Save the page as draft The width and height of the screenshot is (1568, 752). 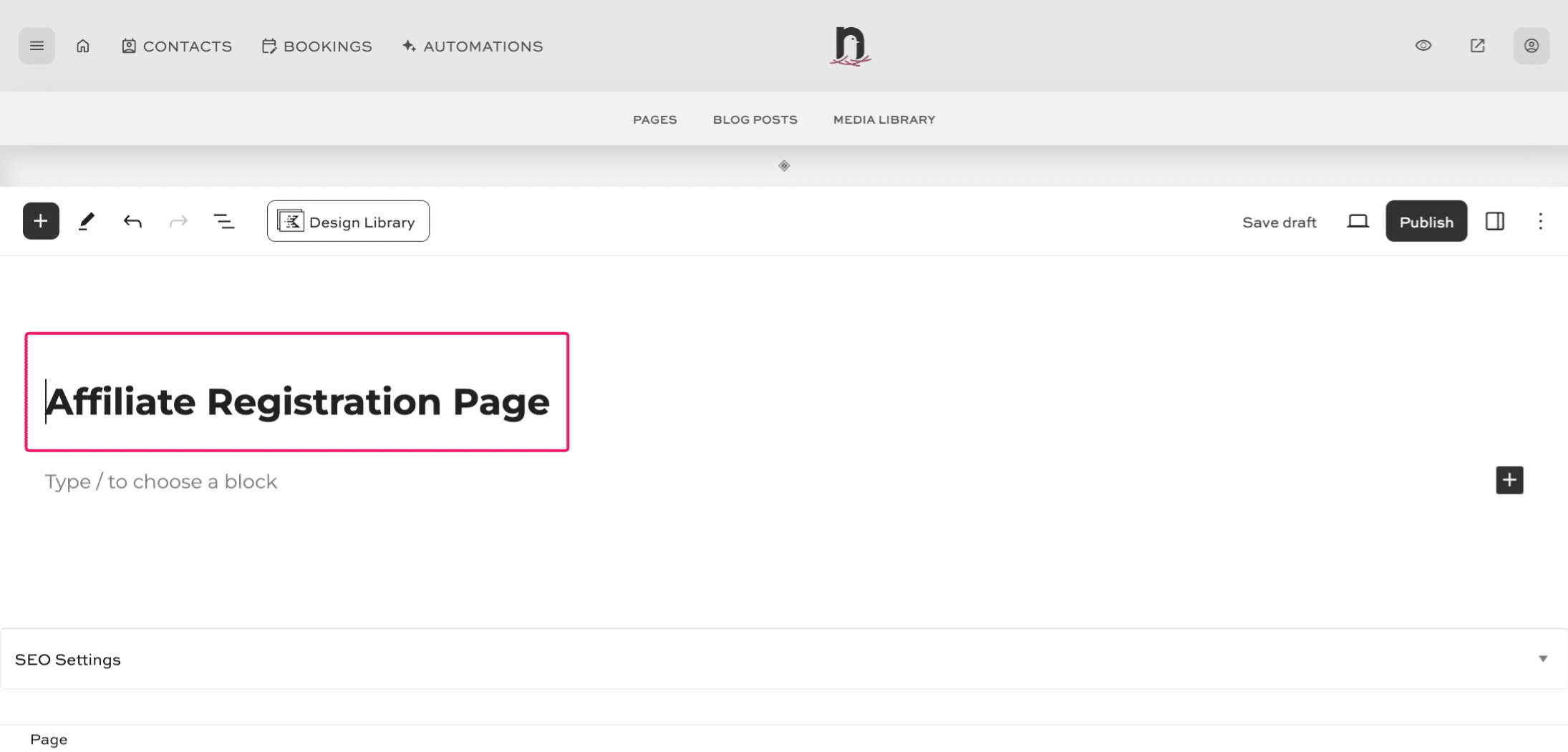(1279, 222)
